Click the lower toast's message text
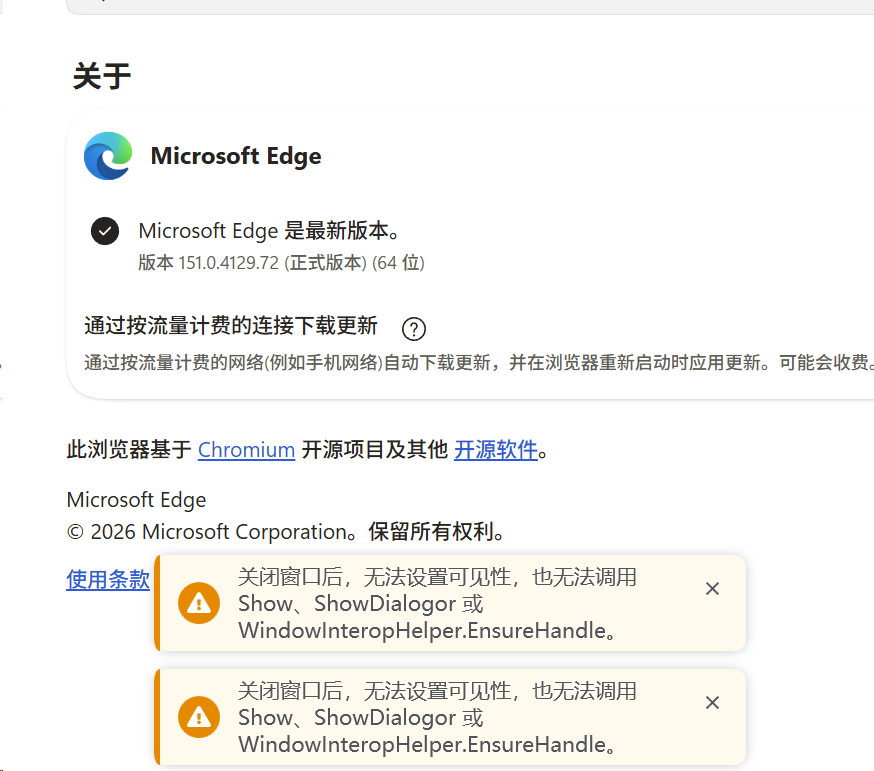Viewport: 874px width, 771px height. (437, 717)
